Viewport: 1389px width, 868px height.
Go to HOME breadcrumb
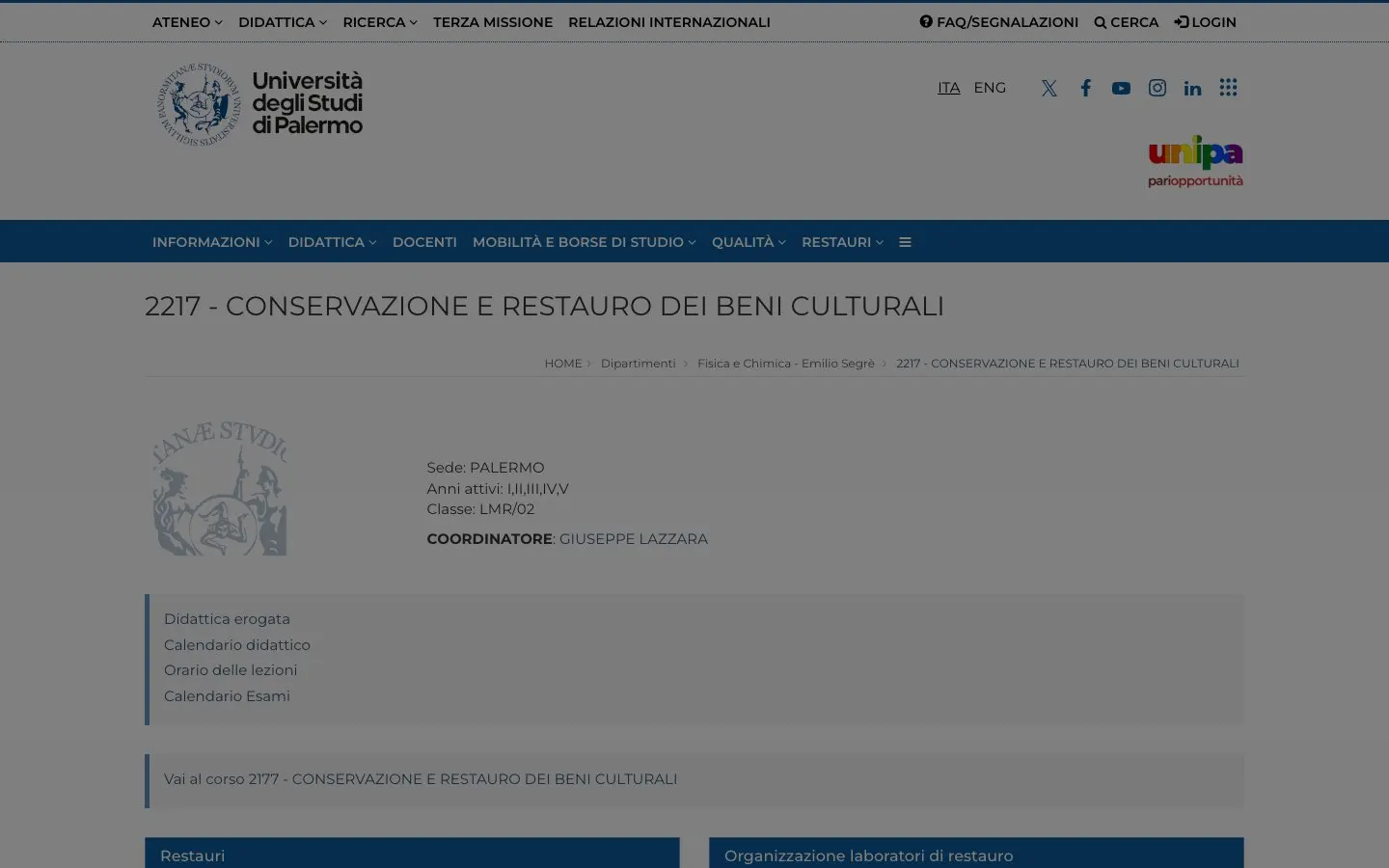[x=563, y=364]
